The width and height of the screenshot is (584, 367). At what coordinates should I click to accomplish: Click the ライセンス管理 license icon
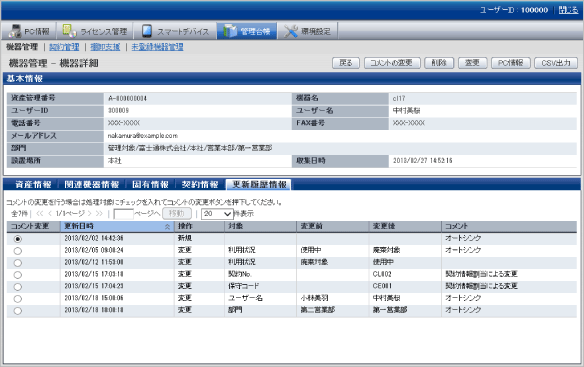[69, 31]
